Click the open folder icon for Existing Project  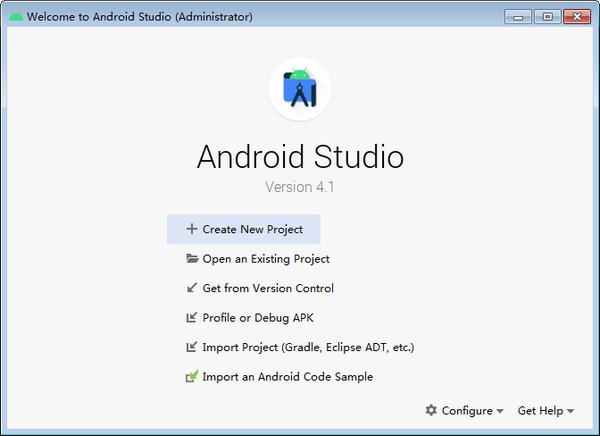click(x=192, y=258)
